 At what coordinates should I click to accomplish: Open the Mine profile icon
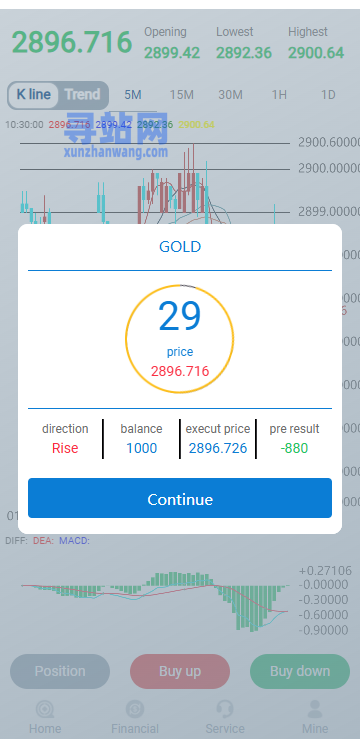point(315,709)
